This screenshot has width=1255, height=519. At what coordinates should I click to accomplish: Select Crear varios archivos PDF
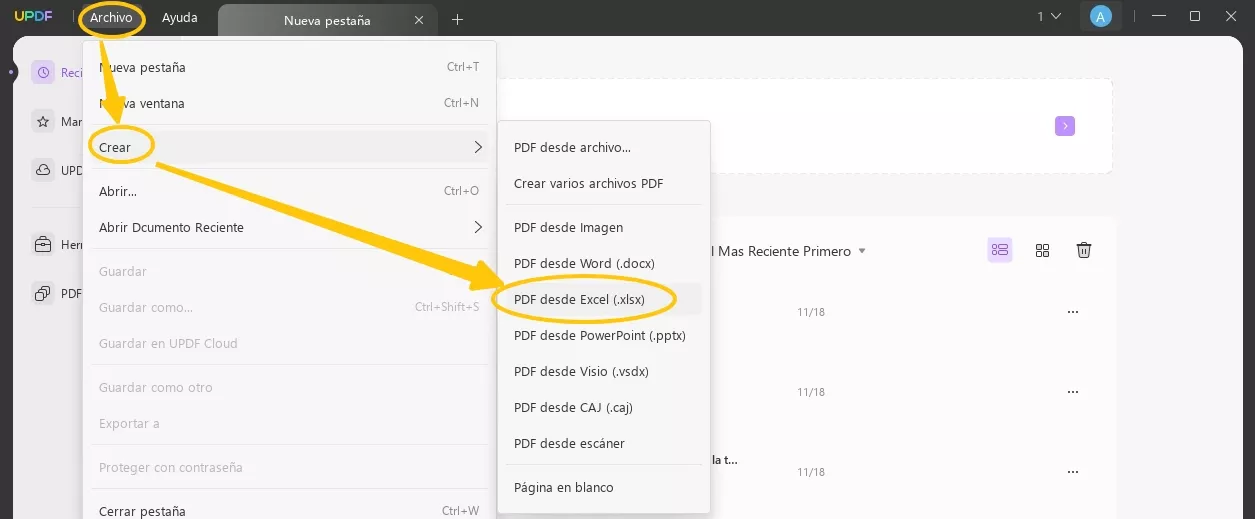603,183
